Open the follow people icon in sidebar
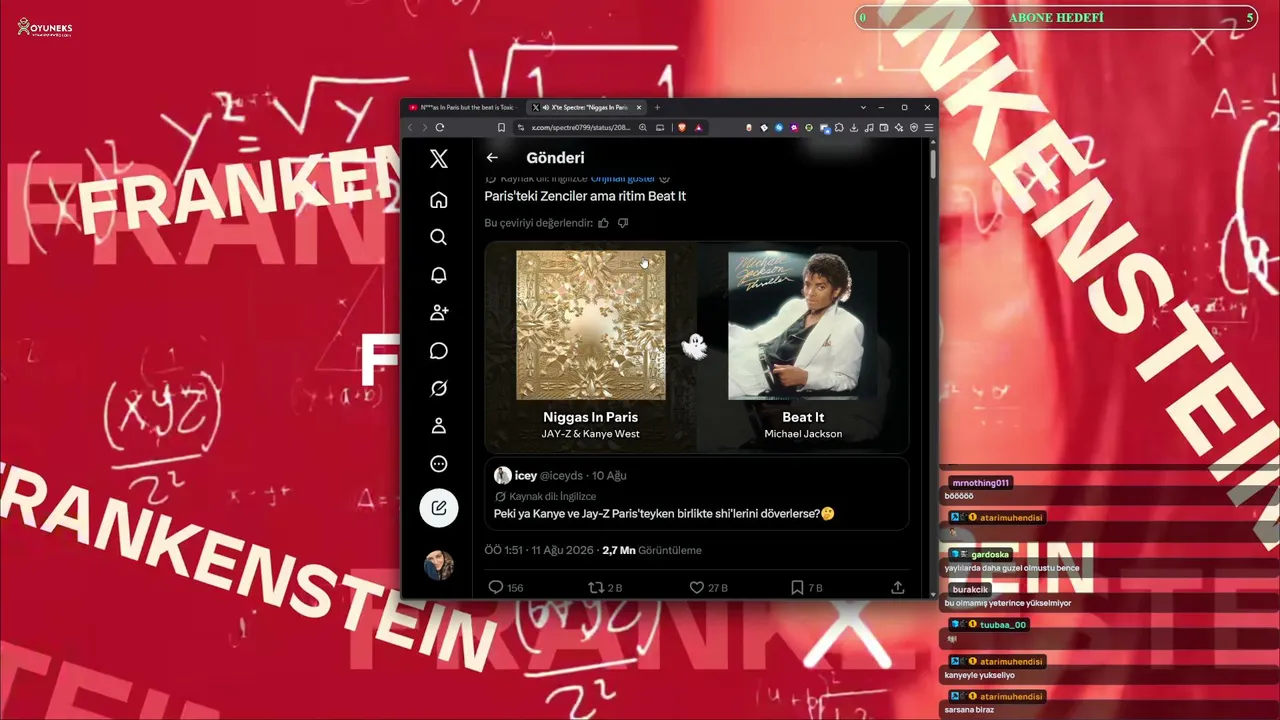 coord(438,313)
